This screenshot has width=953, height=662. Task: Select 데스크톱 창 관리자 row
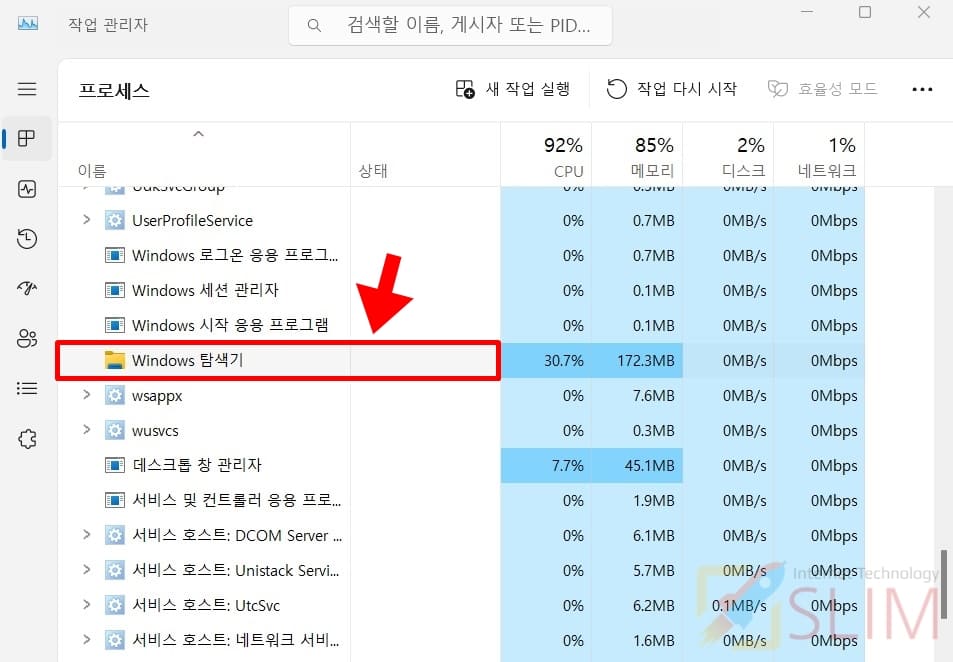pyautogui.click(x=462, y=466)
